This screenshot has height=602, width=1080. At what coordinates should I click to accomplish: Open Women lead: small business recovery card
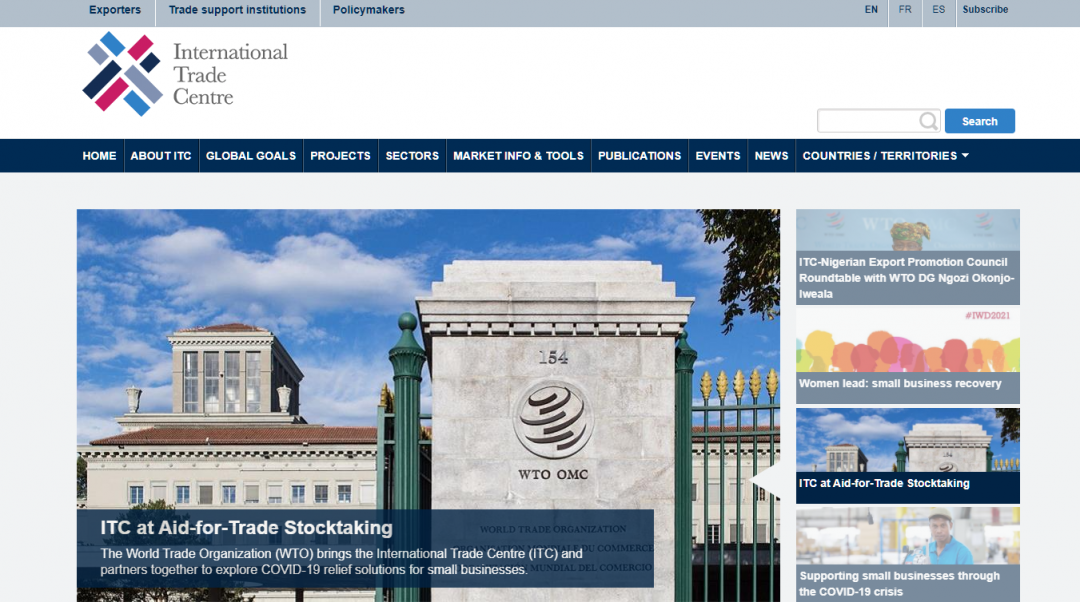tap(908, 356)
